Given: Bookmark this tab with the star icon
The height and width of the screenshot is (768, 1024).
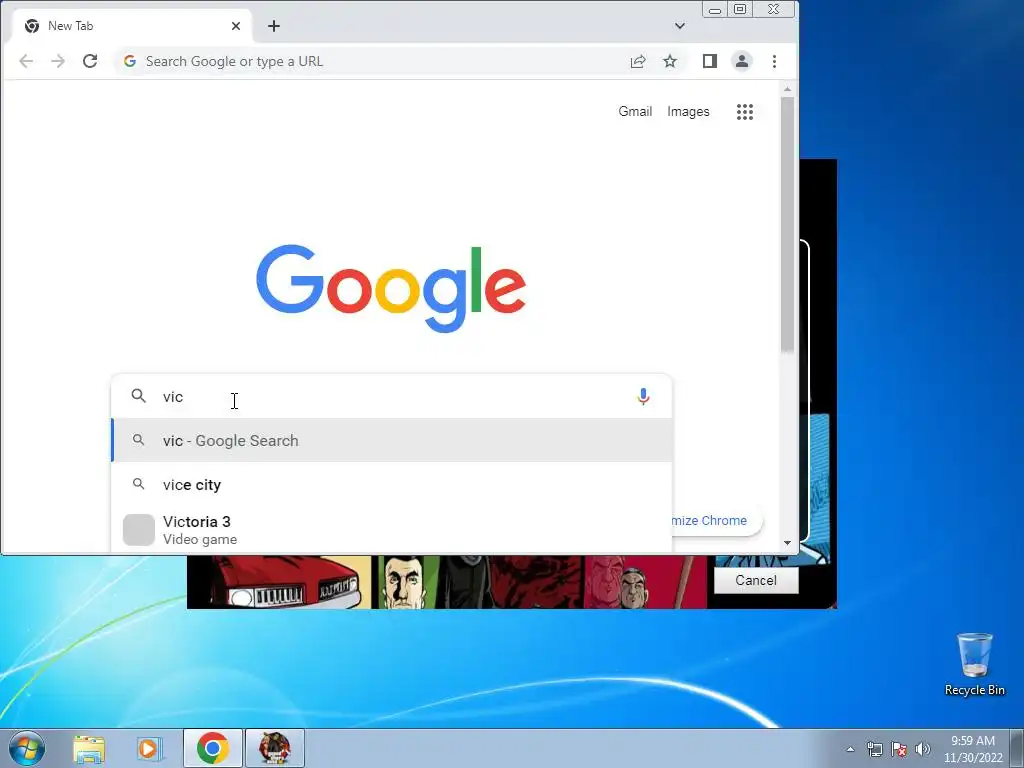Looking at the screenshot, I should point(670,61).
